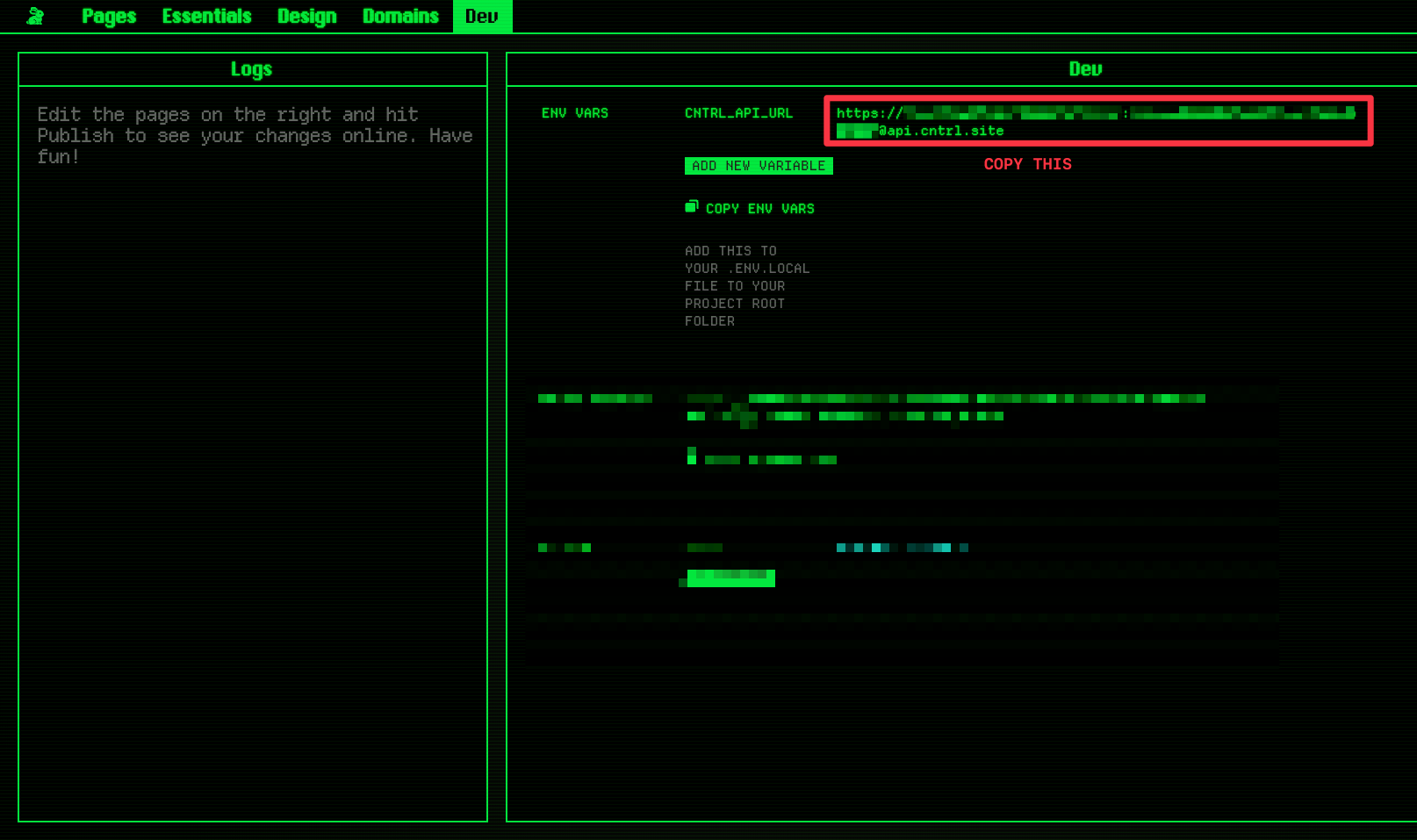This screenshot has height=840, width=1417.
Task: Click the api.cntrl.site URL value field
Action: tap(1097, 121)
